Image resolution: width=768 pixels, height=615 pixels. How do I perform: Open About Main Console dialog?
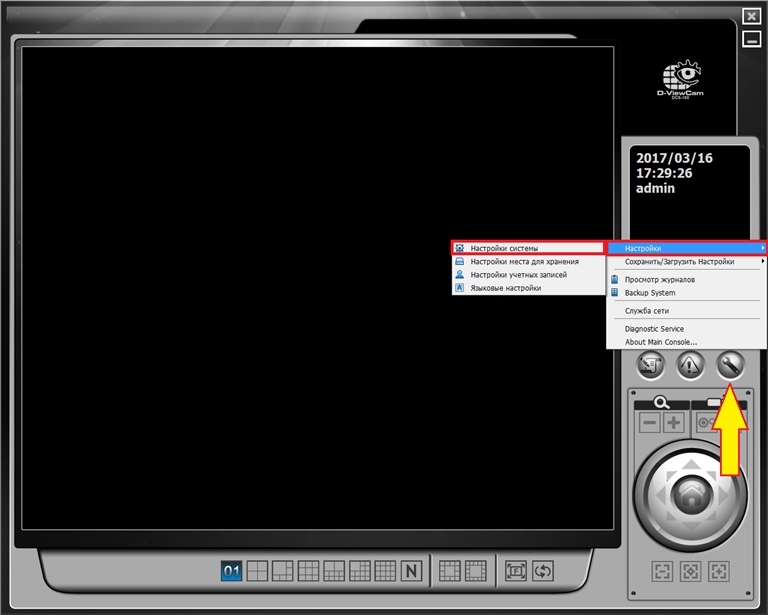pyautogui.click(x=660, y=342)
